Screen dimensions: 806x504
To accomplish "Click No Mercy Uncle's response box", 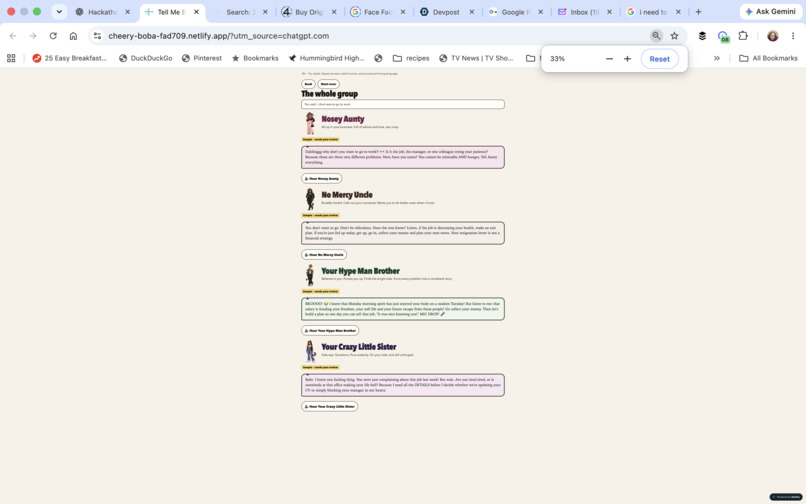I will coord(402,233).
